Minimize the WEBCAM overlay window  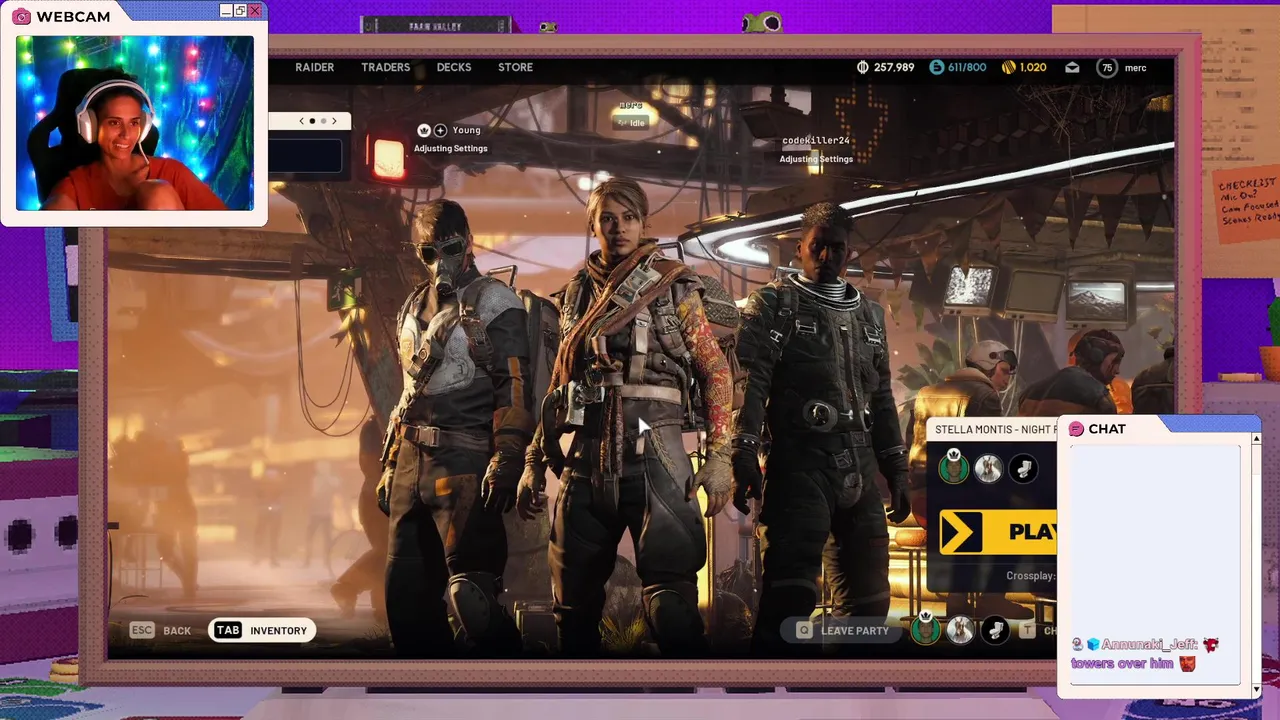pyautogui.click(x=226, y=11)
